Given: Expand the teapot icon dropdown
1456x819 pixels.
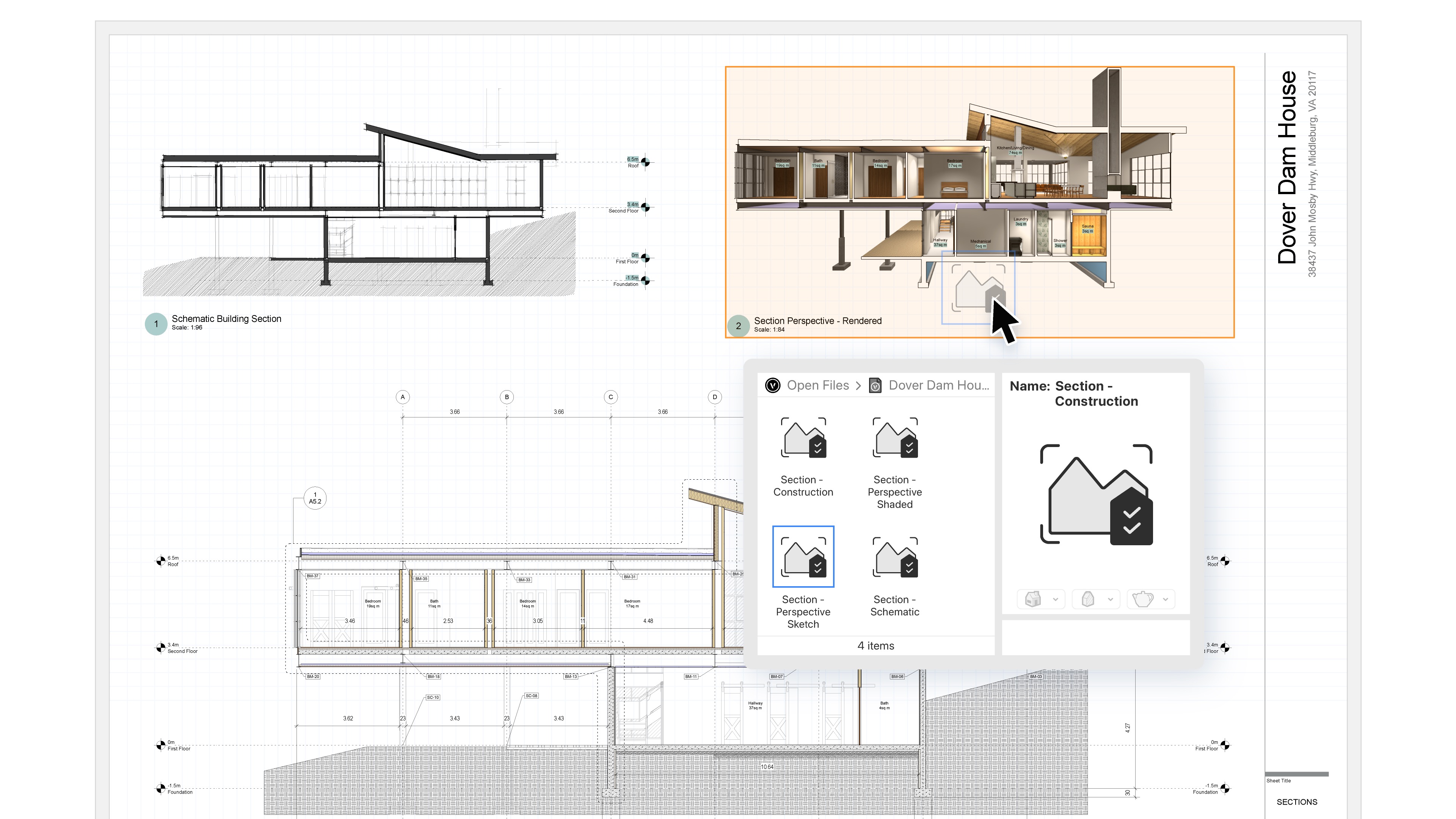Looking at the screenshot, I should tap(1166, 599).
